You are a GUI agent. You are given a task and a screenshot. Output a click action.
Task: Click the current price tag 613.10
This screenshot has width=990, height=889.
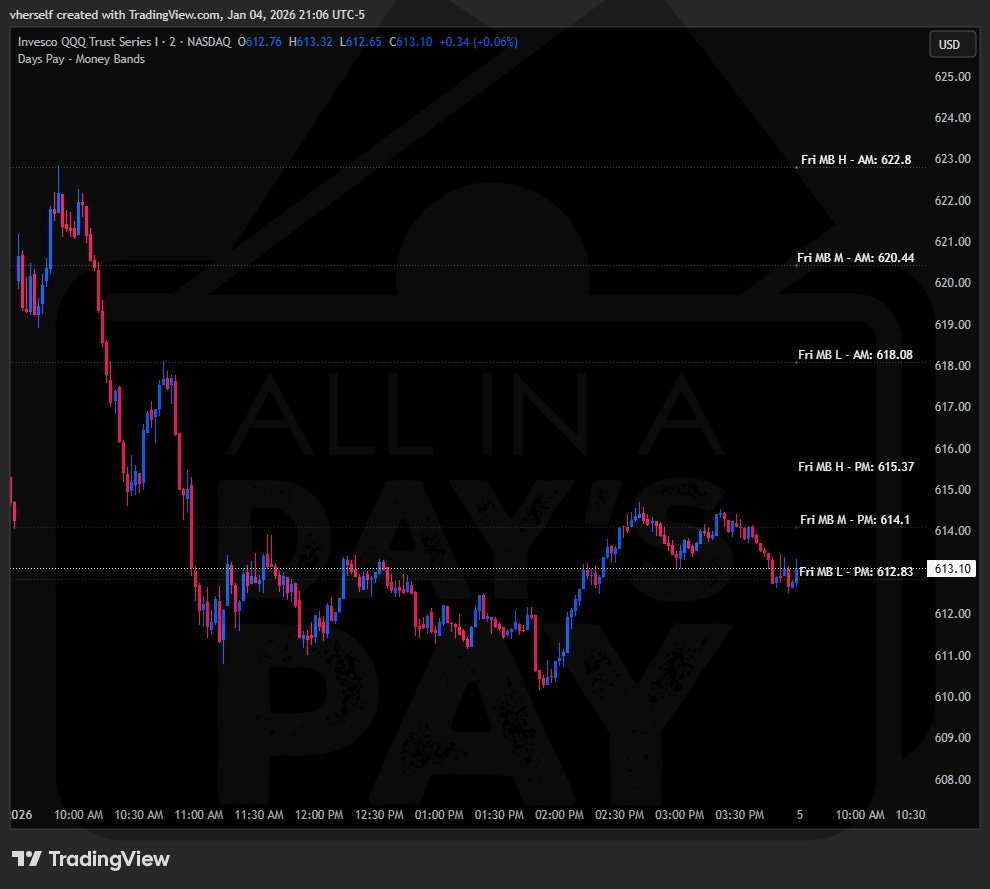coord(951,569)
